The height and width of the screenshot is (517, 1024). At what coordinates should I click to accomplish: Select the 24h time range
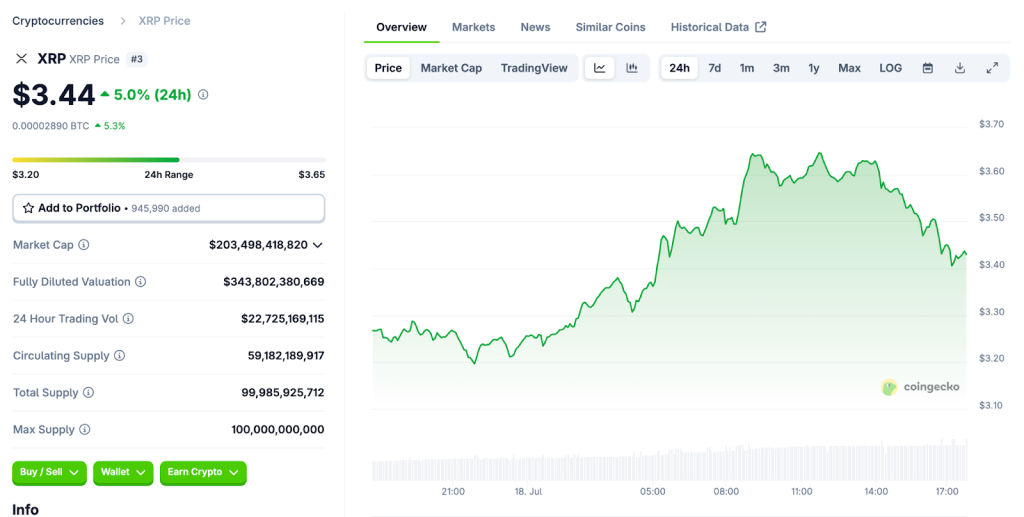coord(679,68)
